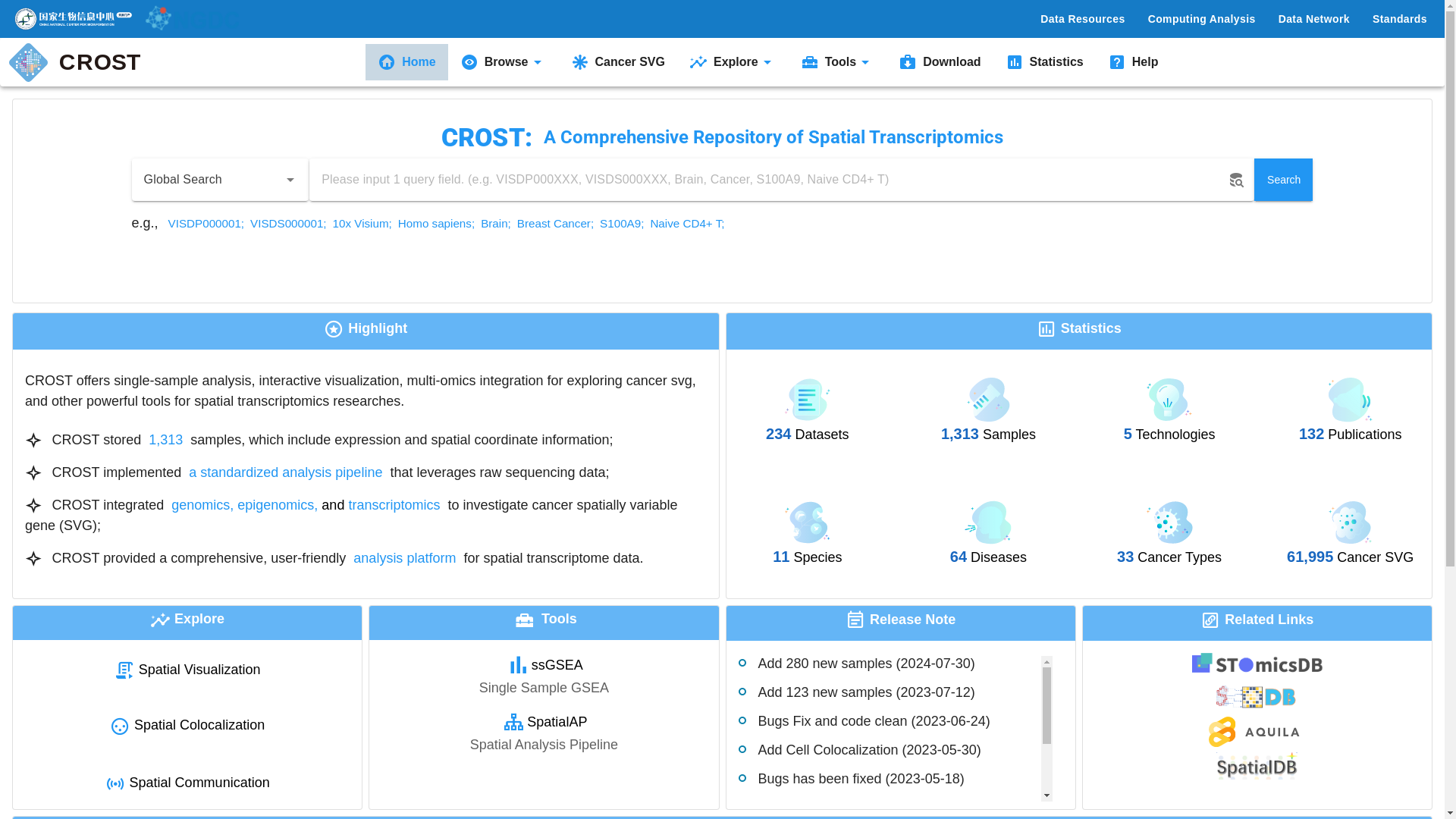The height and width of the screenshot is (819, 1456).
Task: Click 'Add 280 new samples (2024-07-30)' note
Action: click(866, 664)
